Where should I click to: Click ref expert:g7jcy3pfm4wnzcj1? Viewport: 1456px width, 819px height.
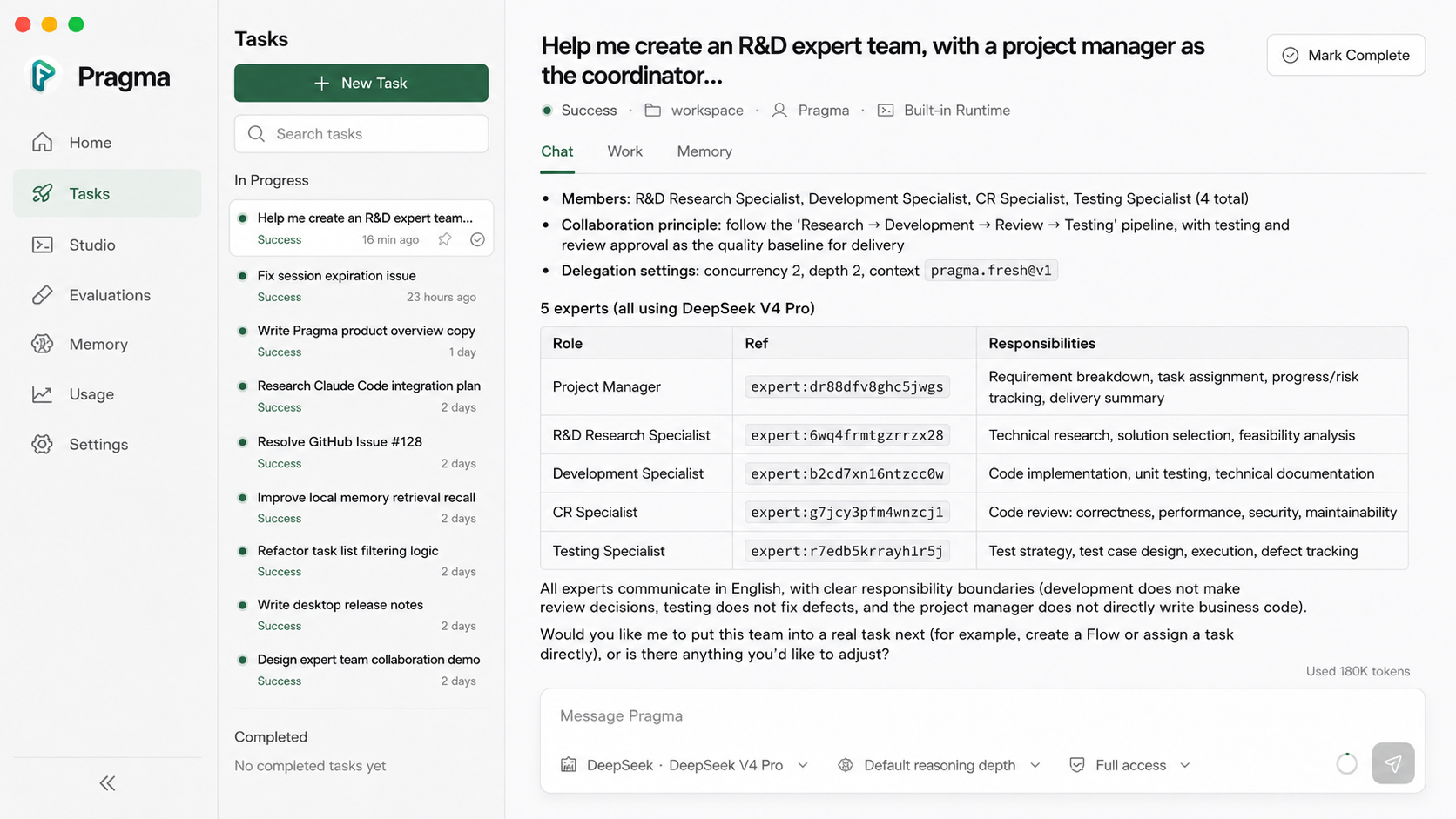pyautogui.click(x=846, y=512)
